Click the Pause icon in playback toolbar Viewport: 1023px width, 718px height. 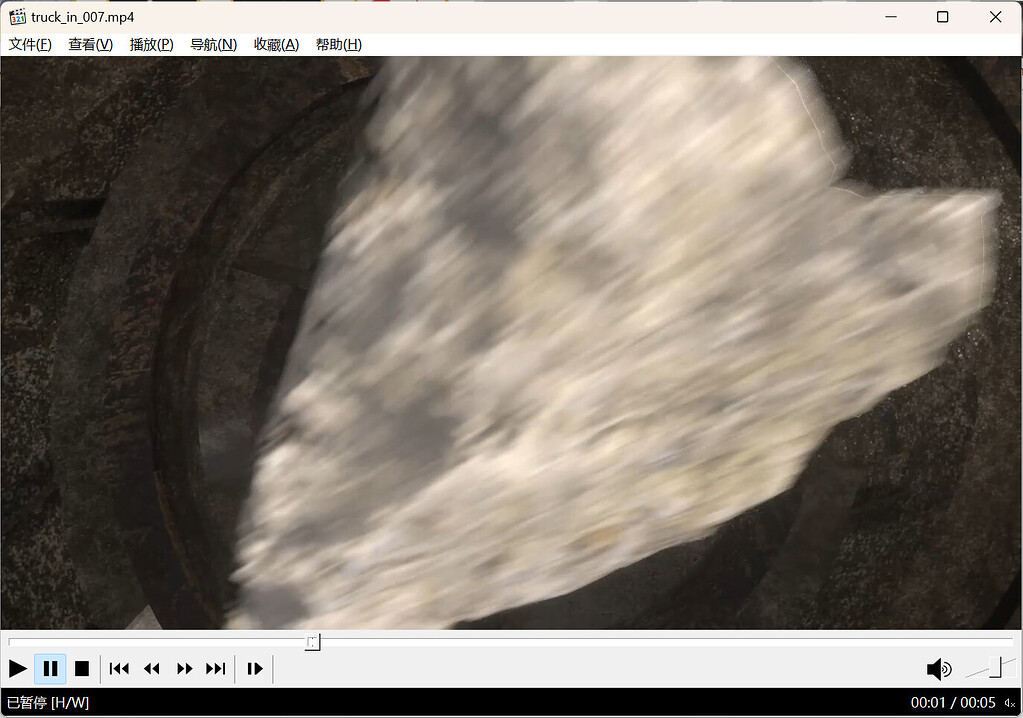[50, 668]
